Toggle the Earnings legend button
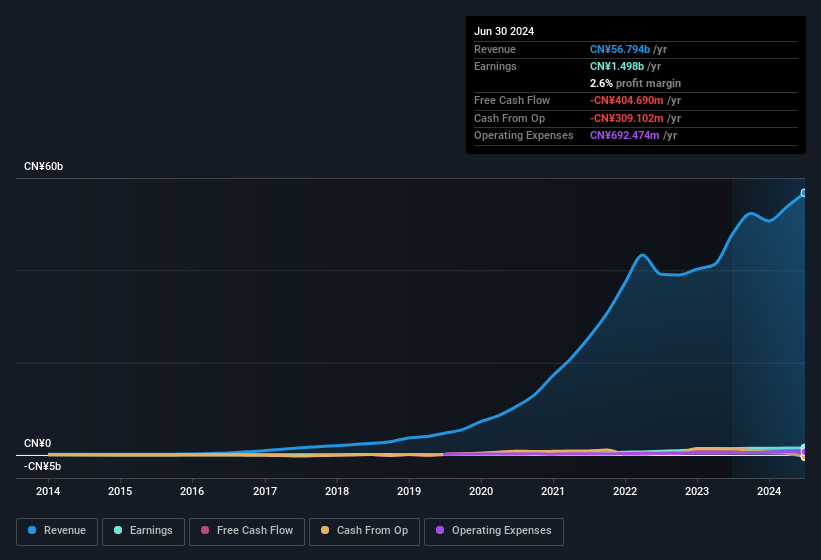The image size is (821, 560). tap(143, 532)
